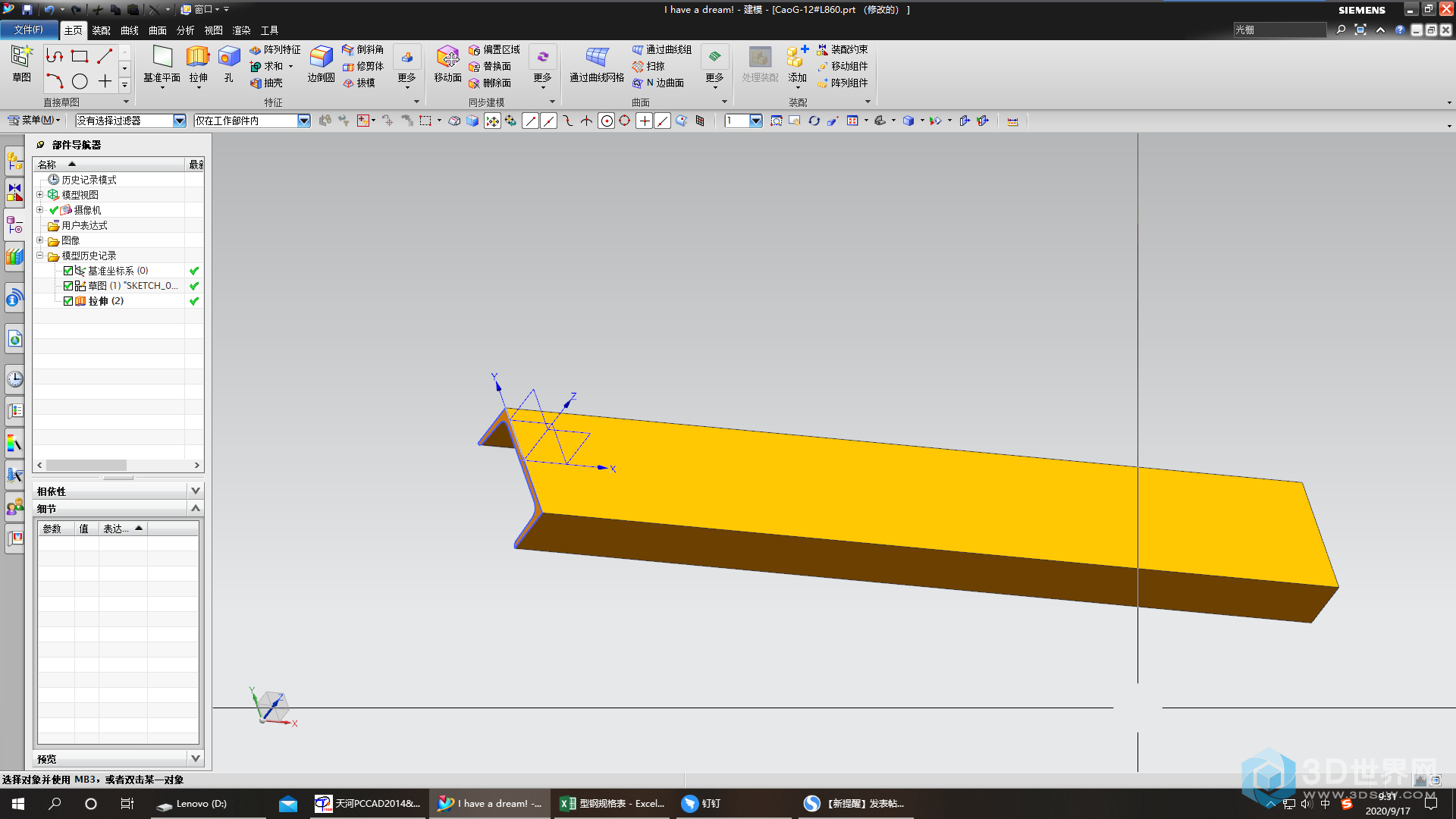Viewport: 1456px width, 819px height.
Task: Open the Roles sidebar tab
Action: 14,507
